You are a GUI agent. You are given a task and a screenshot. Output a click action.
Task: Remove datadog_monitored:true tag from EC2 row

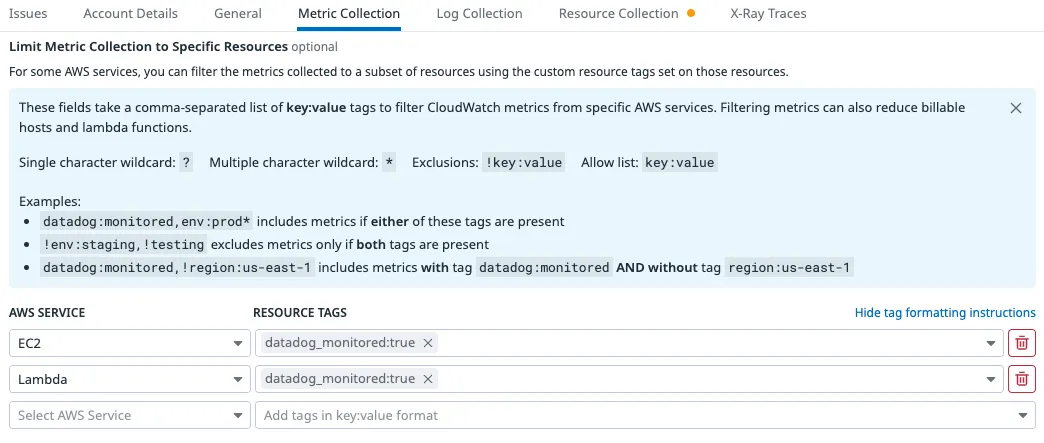428,344
